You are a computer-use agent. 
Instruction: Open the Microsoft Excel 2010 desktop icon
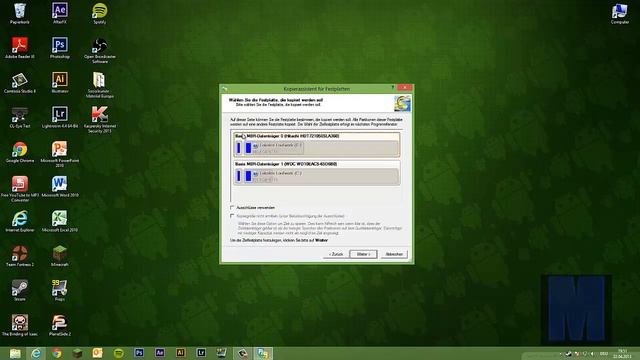pyautogui.click(x=60, y=222)
